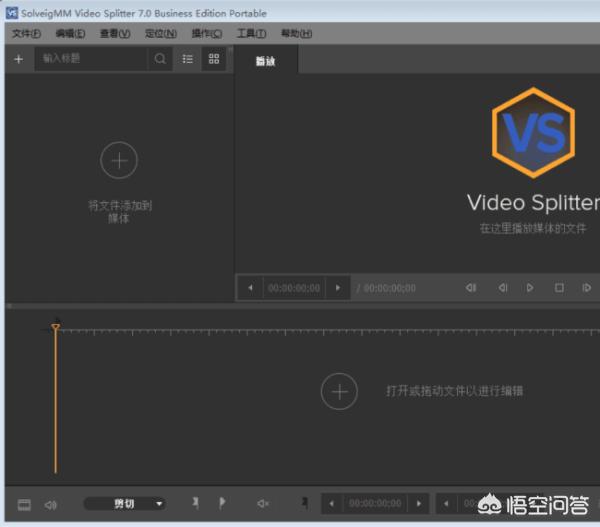Click the circle plus on the timeline
Image resolution: width=600 pixels, height=527 pixels.
pos(339,391)
